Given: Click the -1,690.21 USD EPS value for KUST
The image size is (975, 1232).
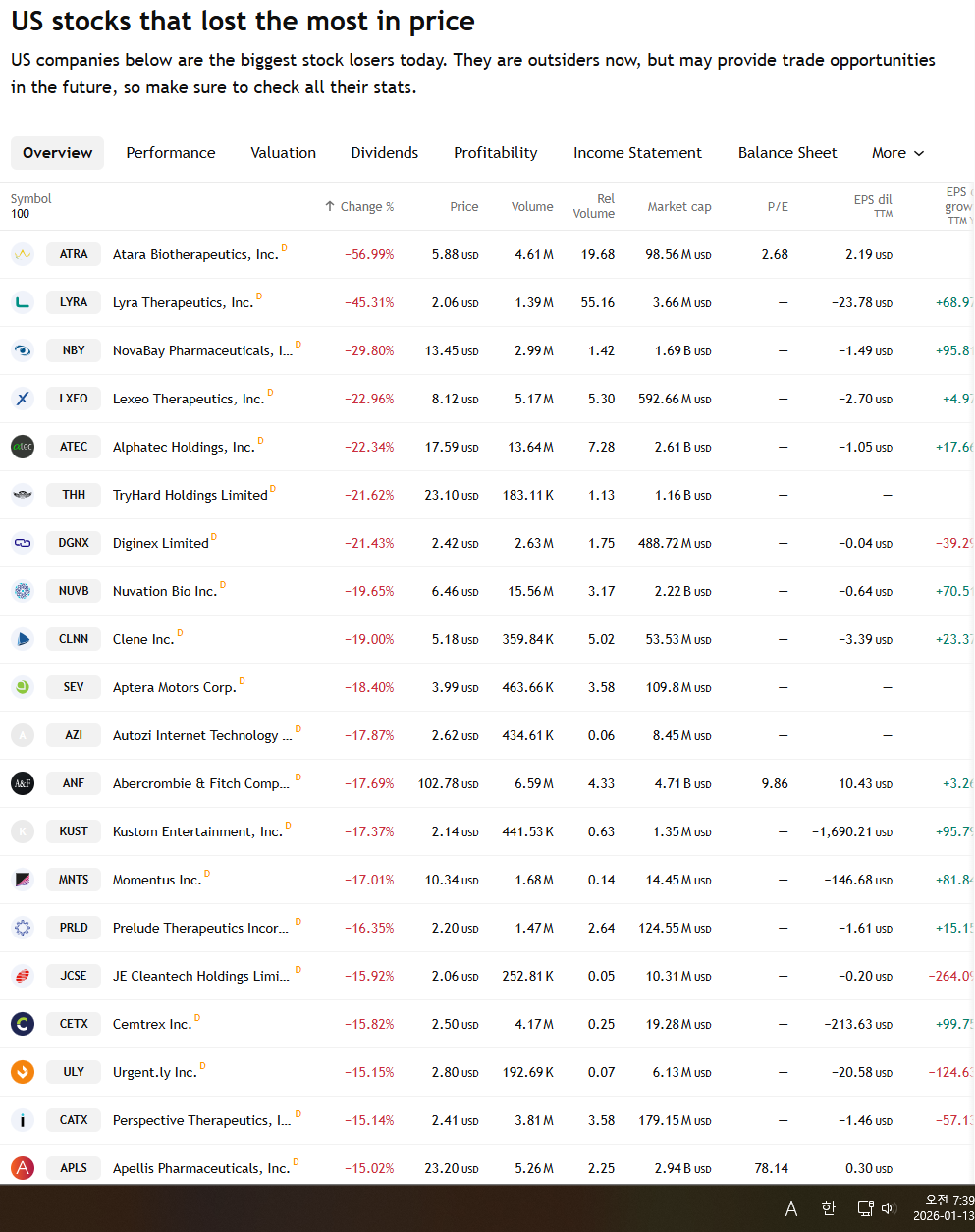Looking at the screenshot, I should [x=852, y=831].
